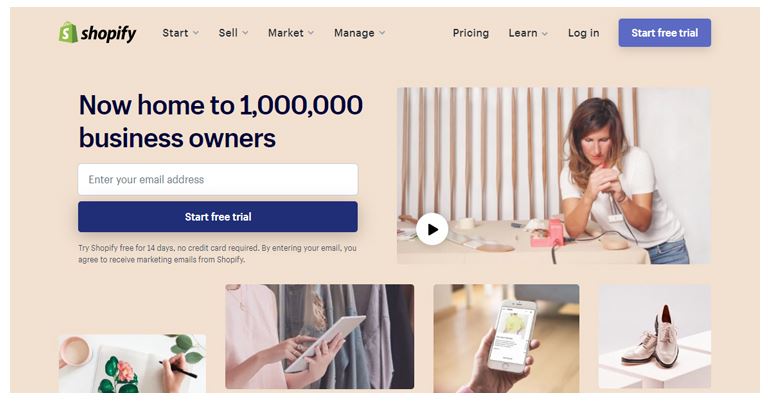
Task: Open the Start menu label
Action: (175, 33)
